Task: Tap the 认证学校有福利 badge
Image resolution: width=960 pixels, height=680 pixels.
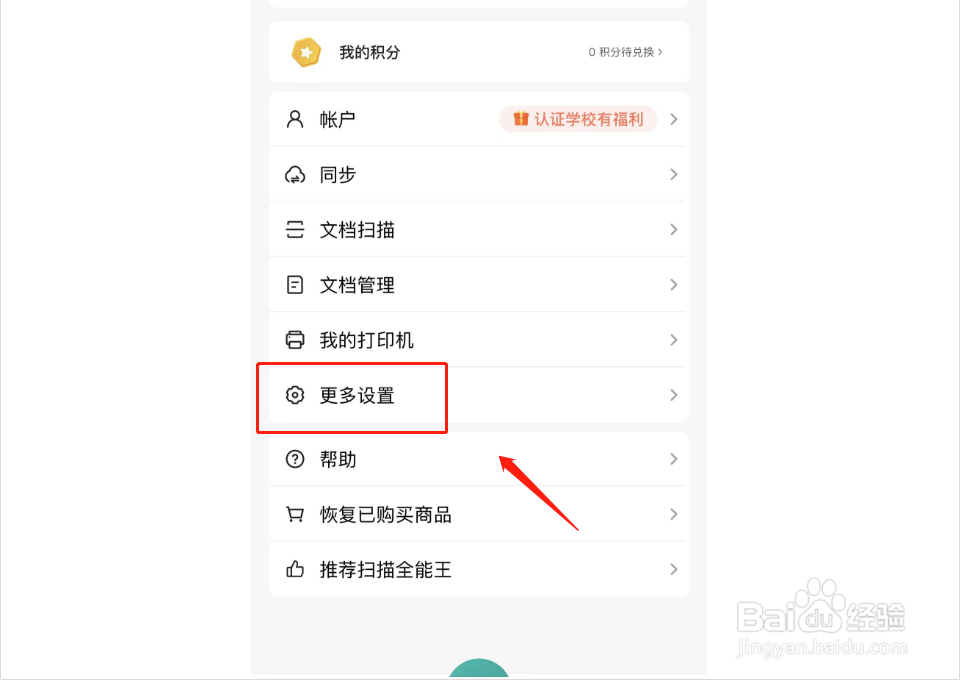Action: coord(578,119)
